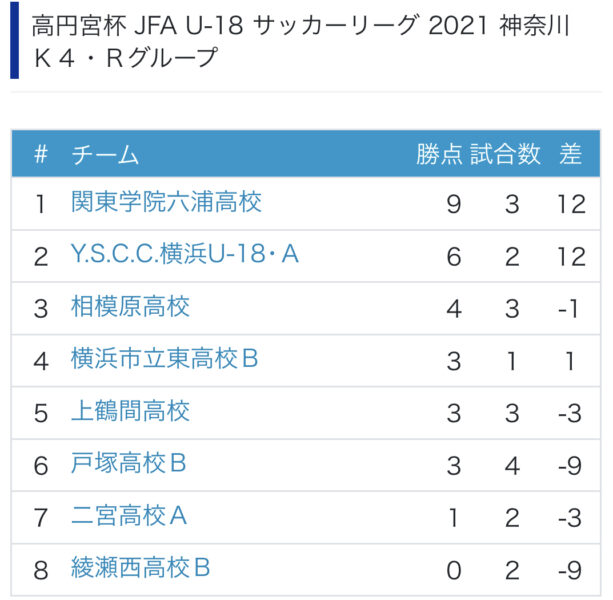This screenshot has height=600, width=613.
Task: Click the 試合数 column header
Action: 505,154
